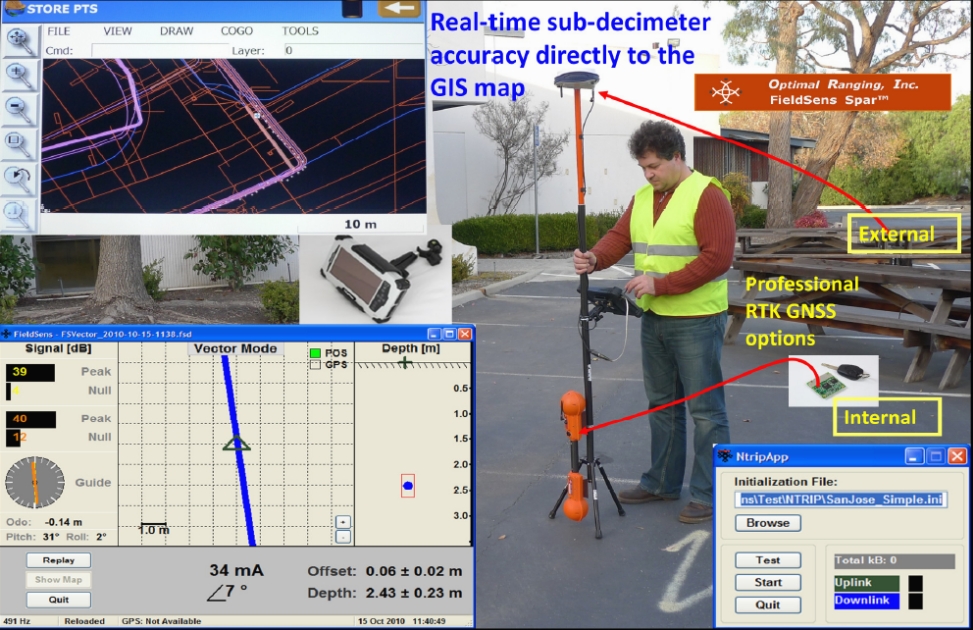This screenshot has width=973, height=630.
Task: Click the green Uplink label
Action: pyautogui.click(x=867, y=583)
